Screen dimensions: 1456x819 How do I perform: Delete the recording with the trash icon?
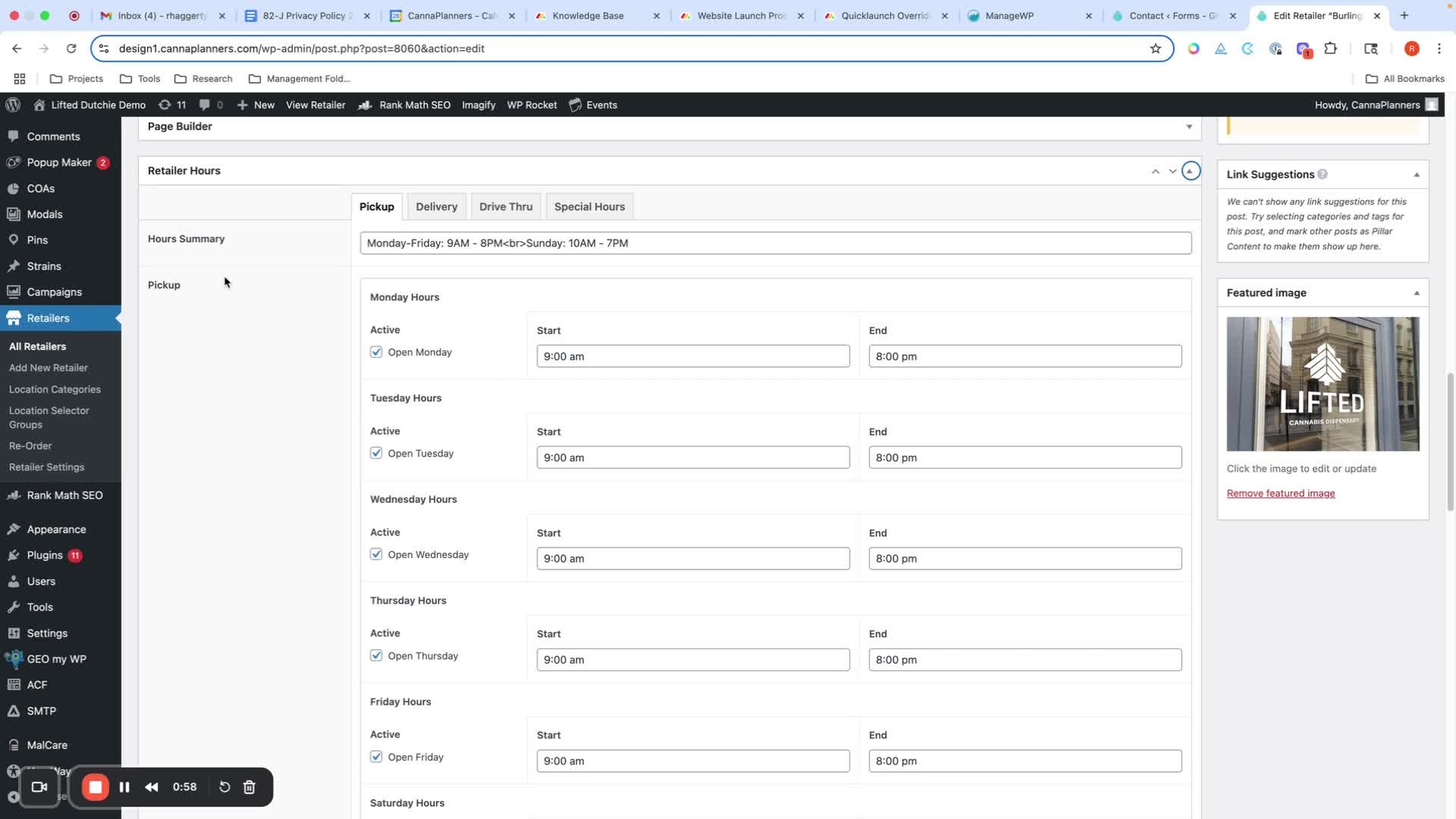tap(249, 787)
